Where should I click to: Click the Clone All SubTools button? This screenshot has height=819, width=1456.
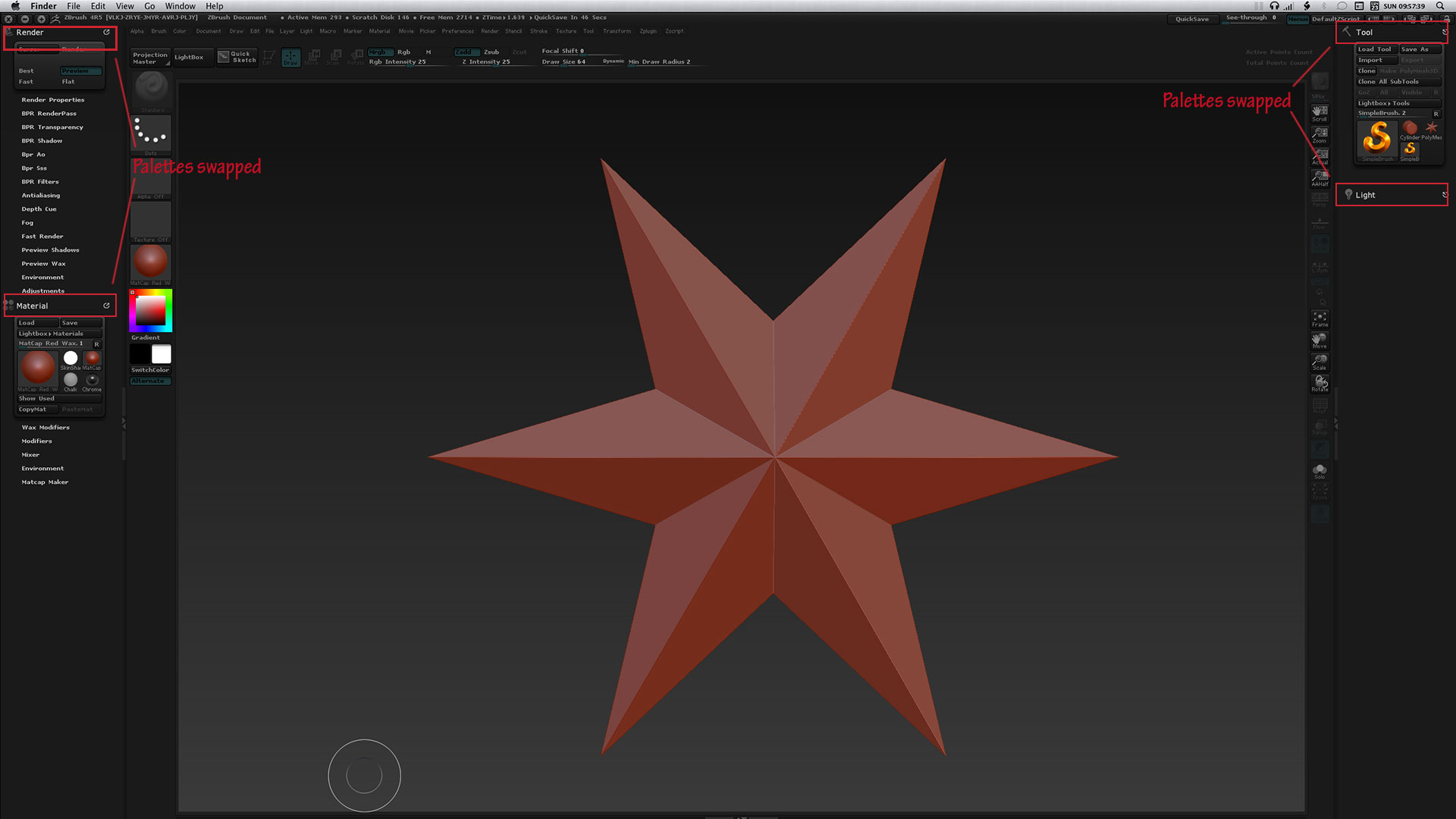tap(1398, 81)
